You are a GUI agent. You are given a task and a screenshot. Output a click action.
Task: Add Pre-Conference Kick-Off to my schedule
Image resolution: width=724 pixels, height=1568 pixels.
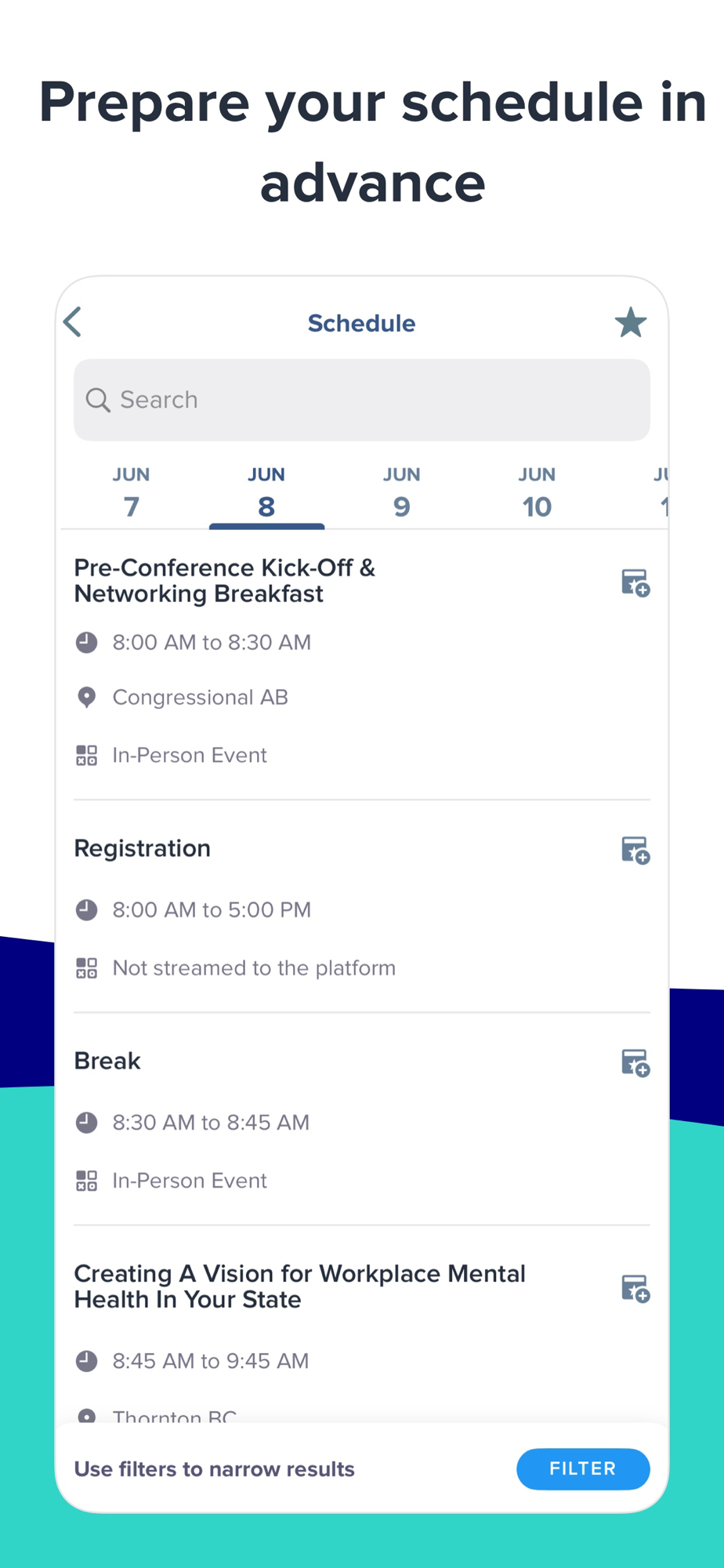click(635, 583)
